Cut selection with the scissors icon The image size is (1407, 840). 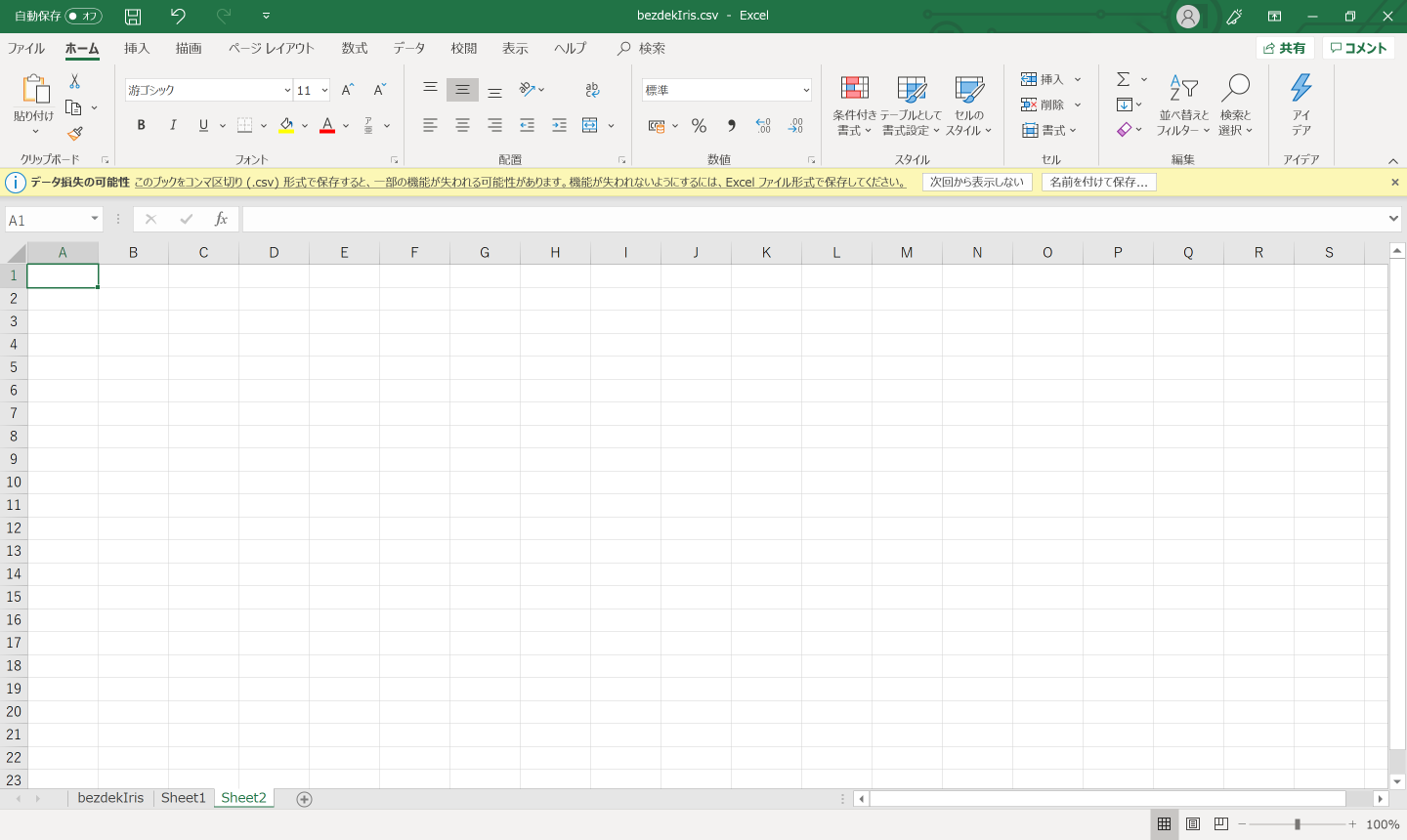click(x=74, y=82)
